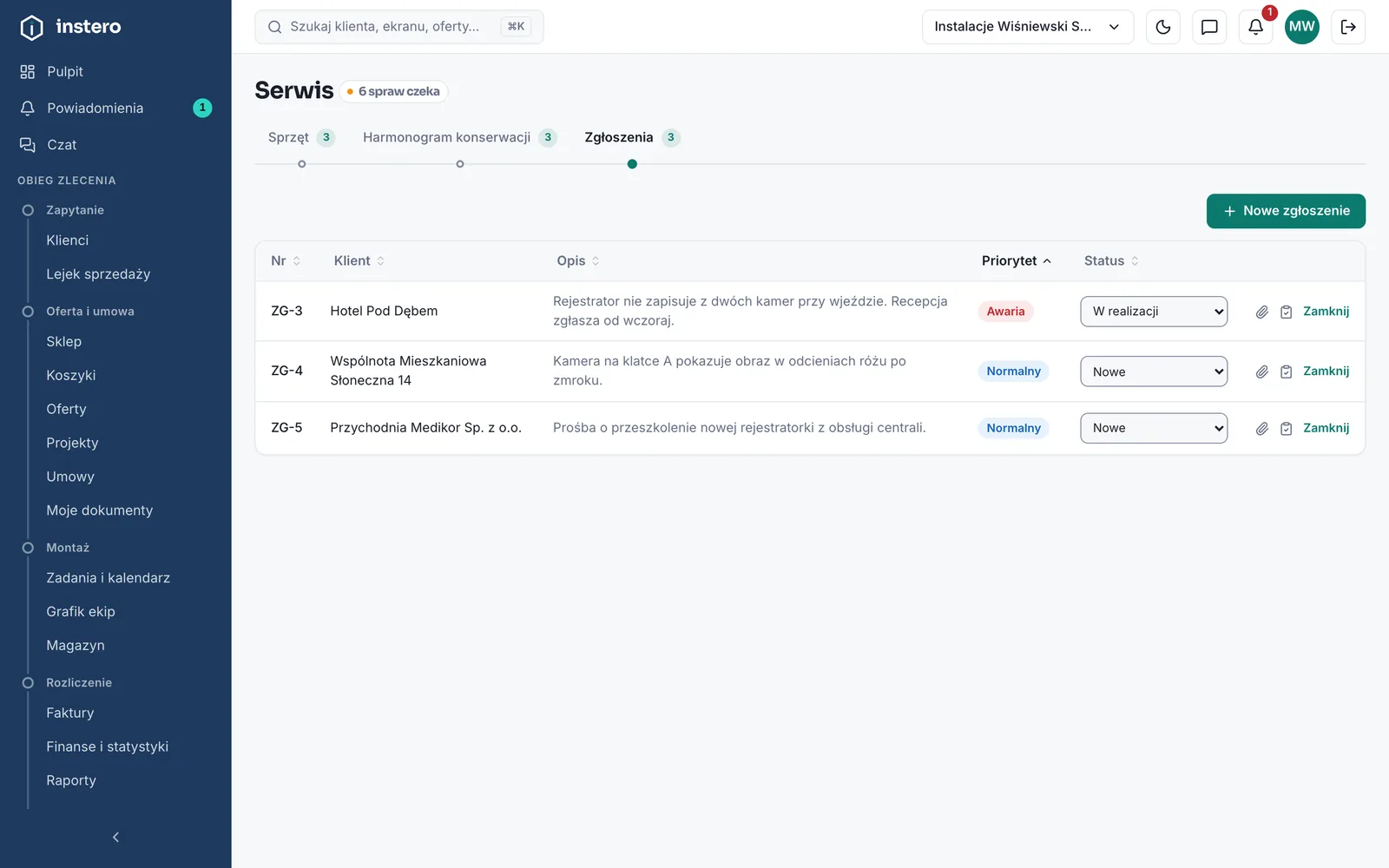Click Nowe zgłoszenie button
The height and width of the screenshot is (868, 1389).
pos(1286,211)
